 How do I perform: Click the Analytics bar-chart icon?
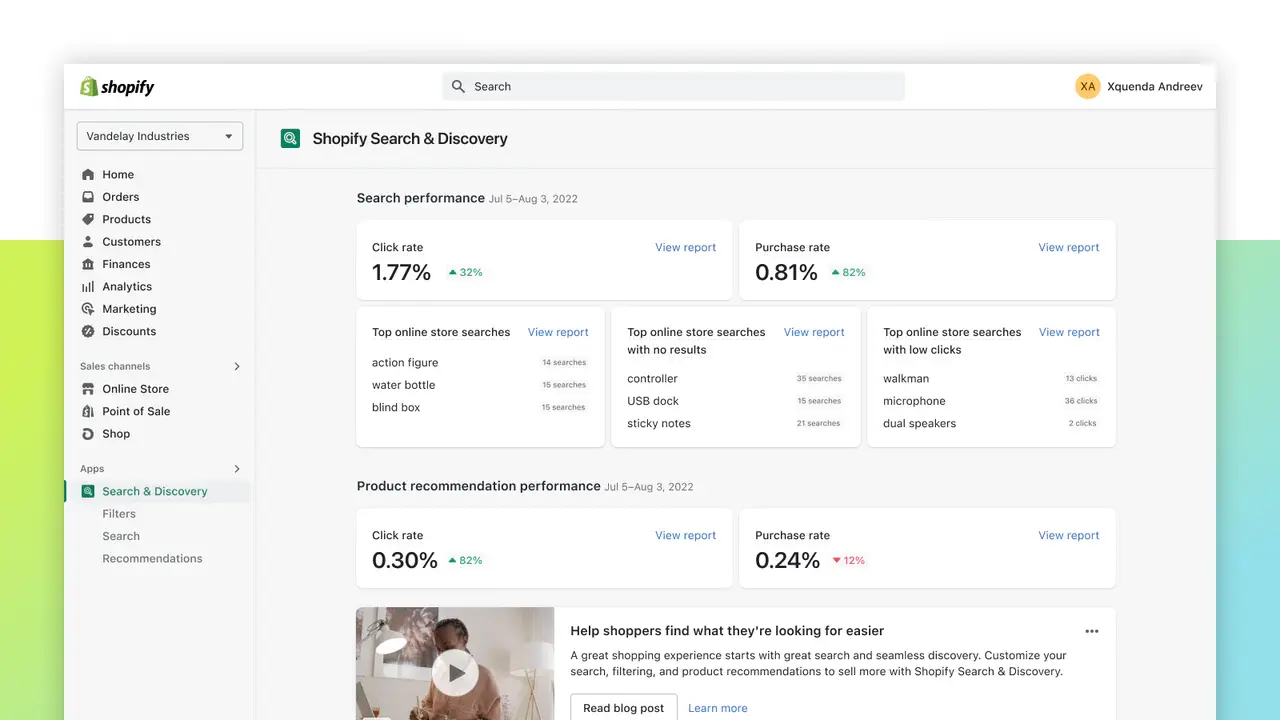(90, 286)
